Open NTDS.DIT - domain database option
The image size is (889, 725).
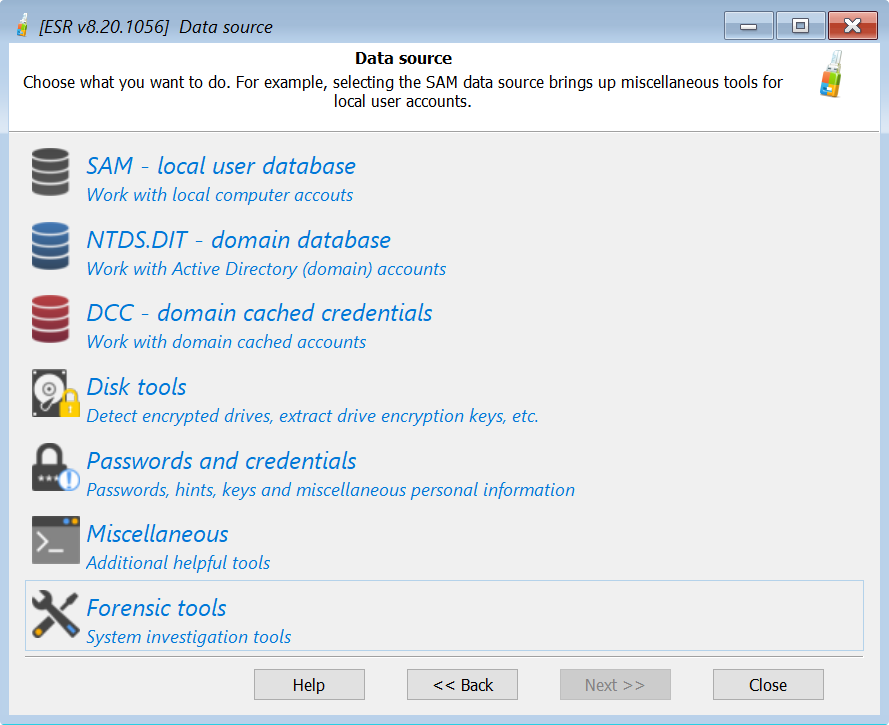pos(238,240)
